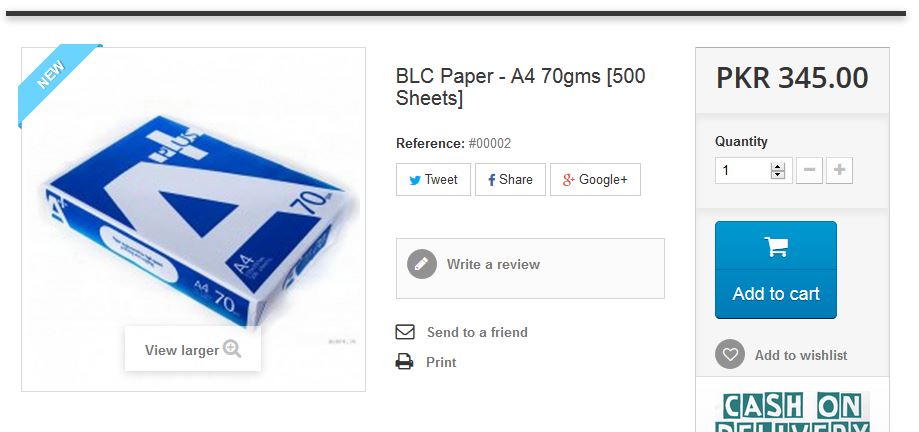Click the Facebook icon on Share button
Screen dimensions: 919x432
click(x=492, y=180)
